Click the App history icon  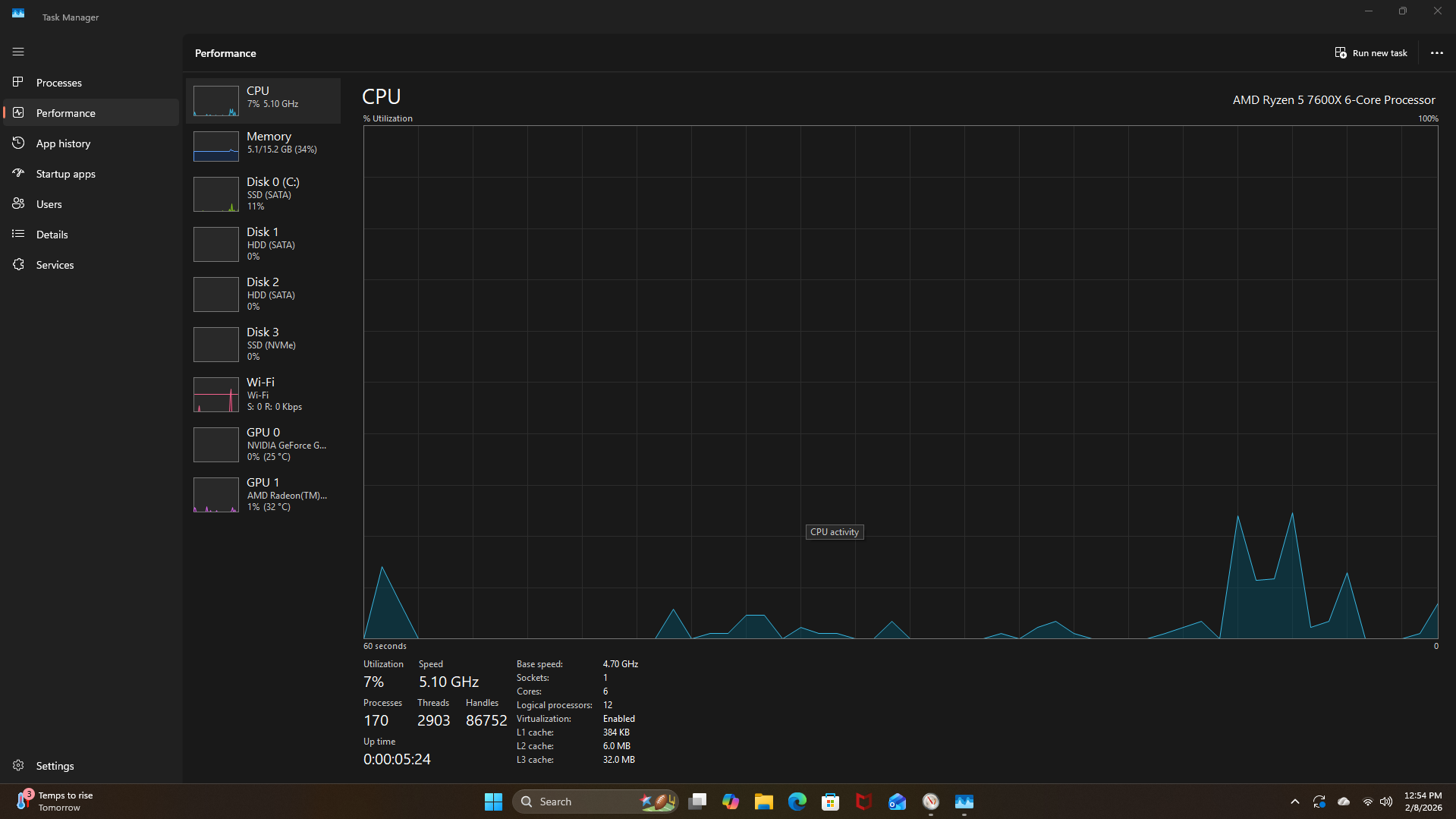(x=18, y=143)
